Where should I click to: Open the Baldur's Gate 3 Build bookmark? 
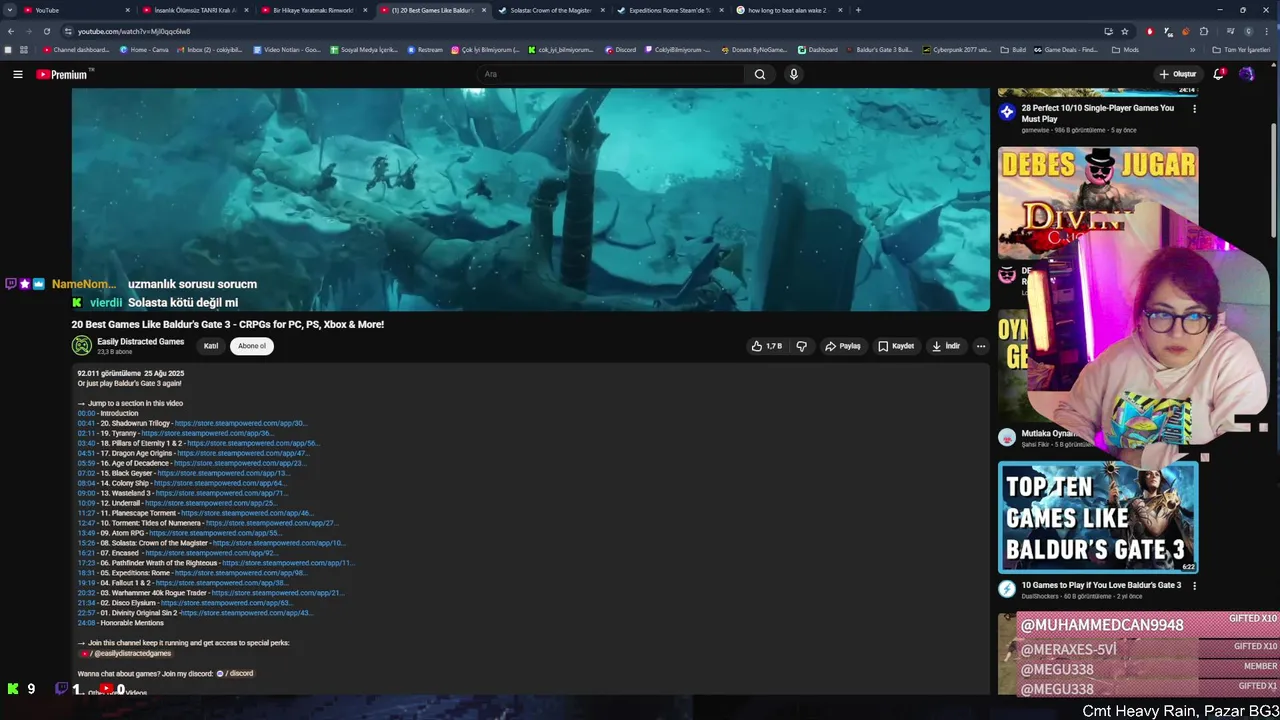[x=879, y=50]
